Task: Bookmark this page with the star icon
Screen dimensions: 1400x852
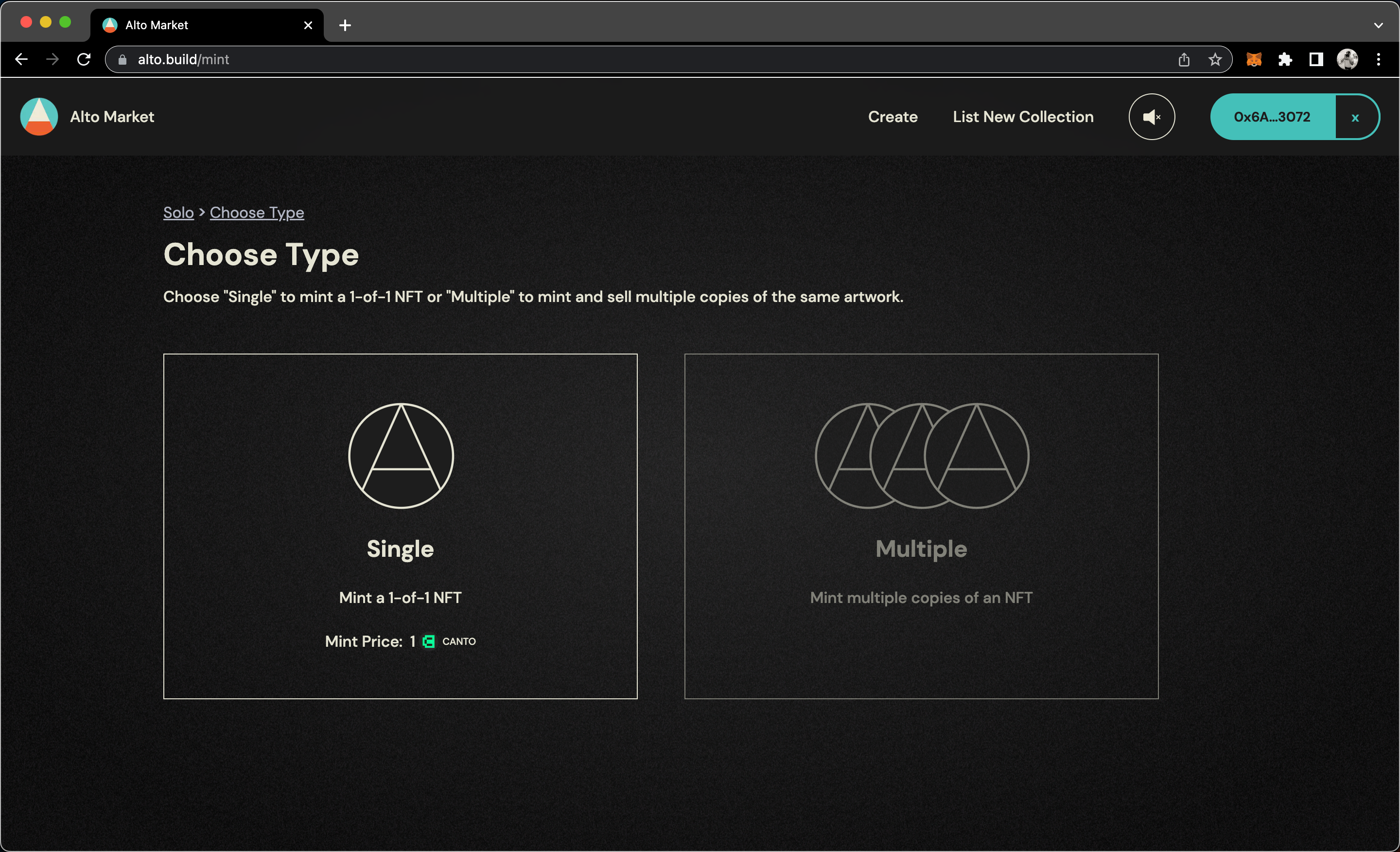Action: point(1215,59)
